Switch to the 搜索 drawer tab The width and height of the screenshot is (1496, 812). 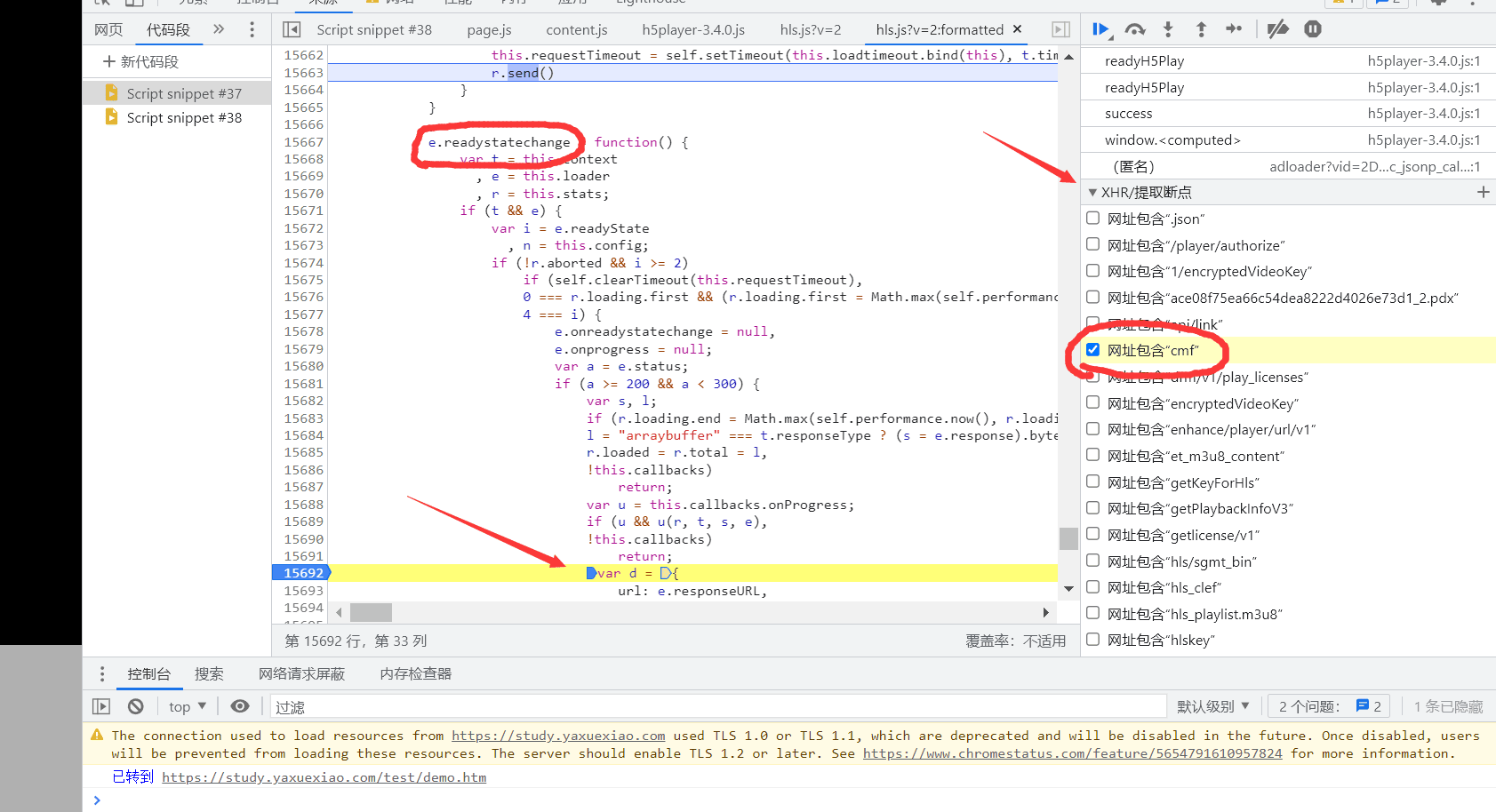click(209, 673)
